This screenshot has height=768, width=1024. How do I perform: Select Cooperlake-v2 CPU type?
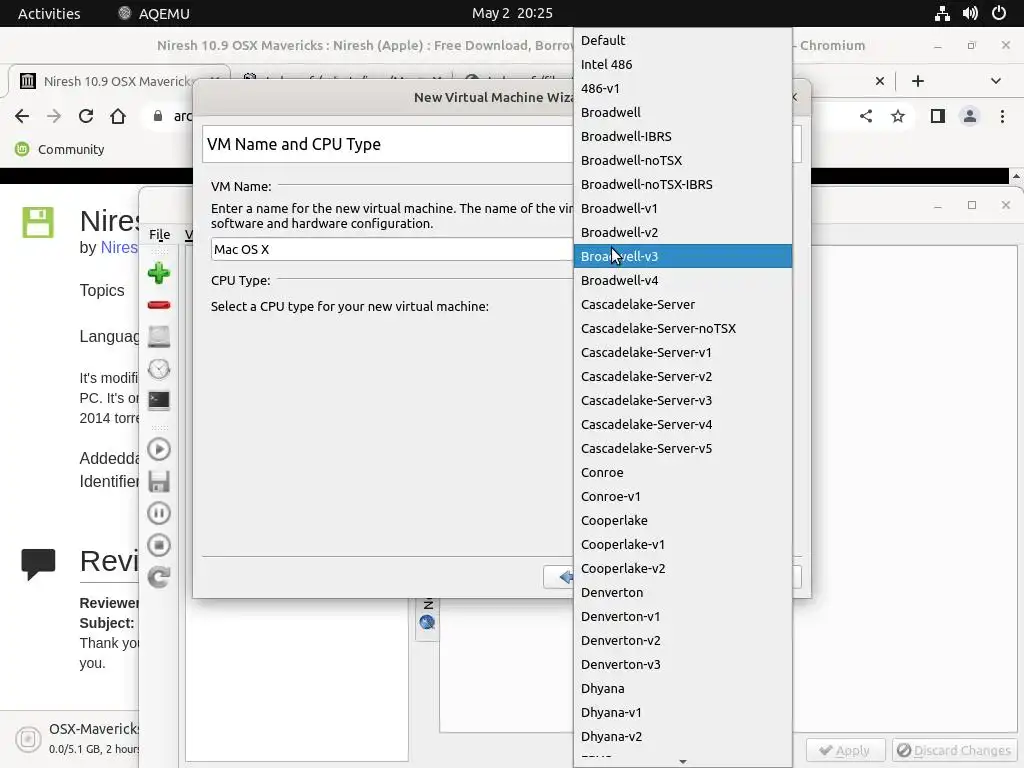pos(682,568)
